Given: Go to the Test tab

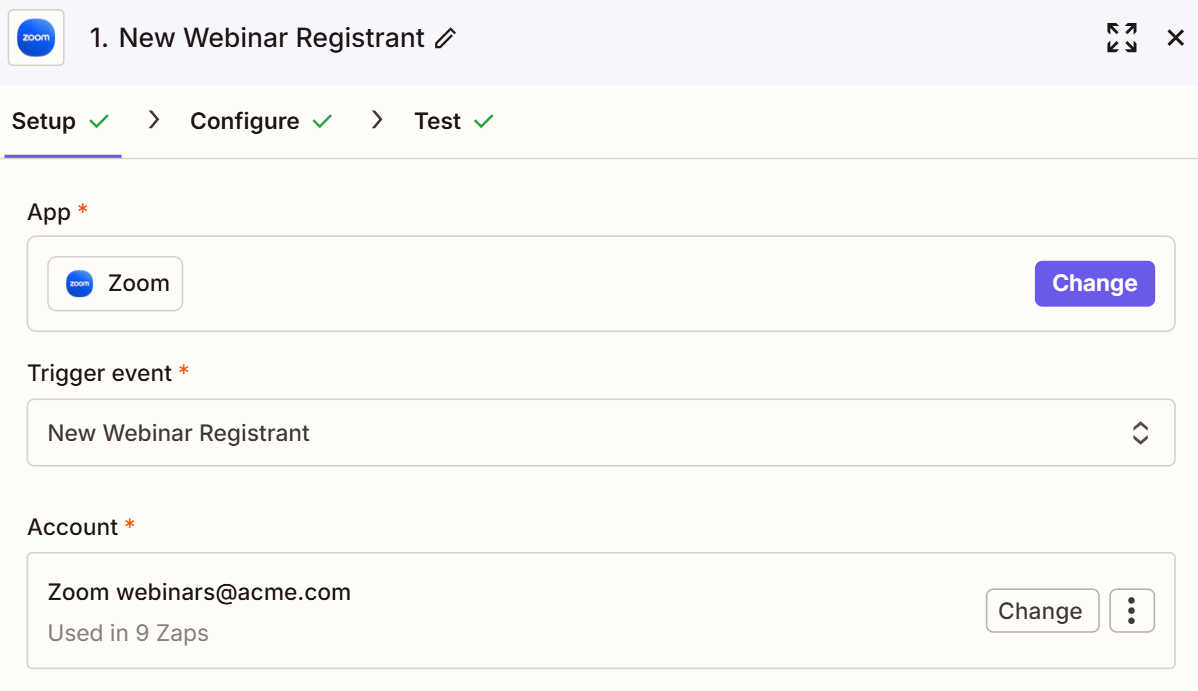Looking at the screenshot, I should (437, 122).
